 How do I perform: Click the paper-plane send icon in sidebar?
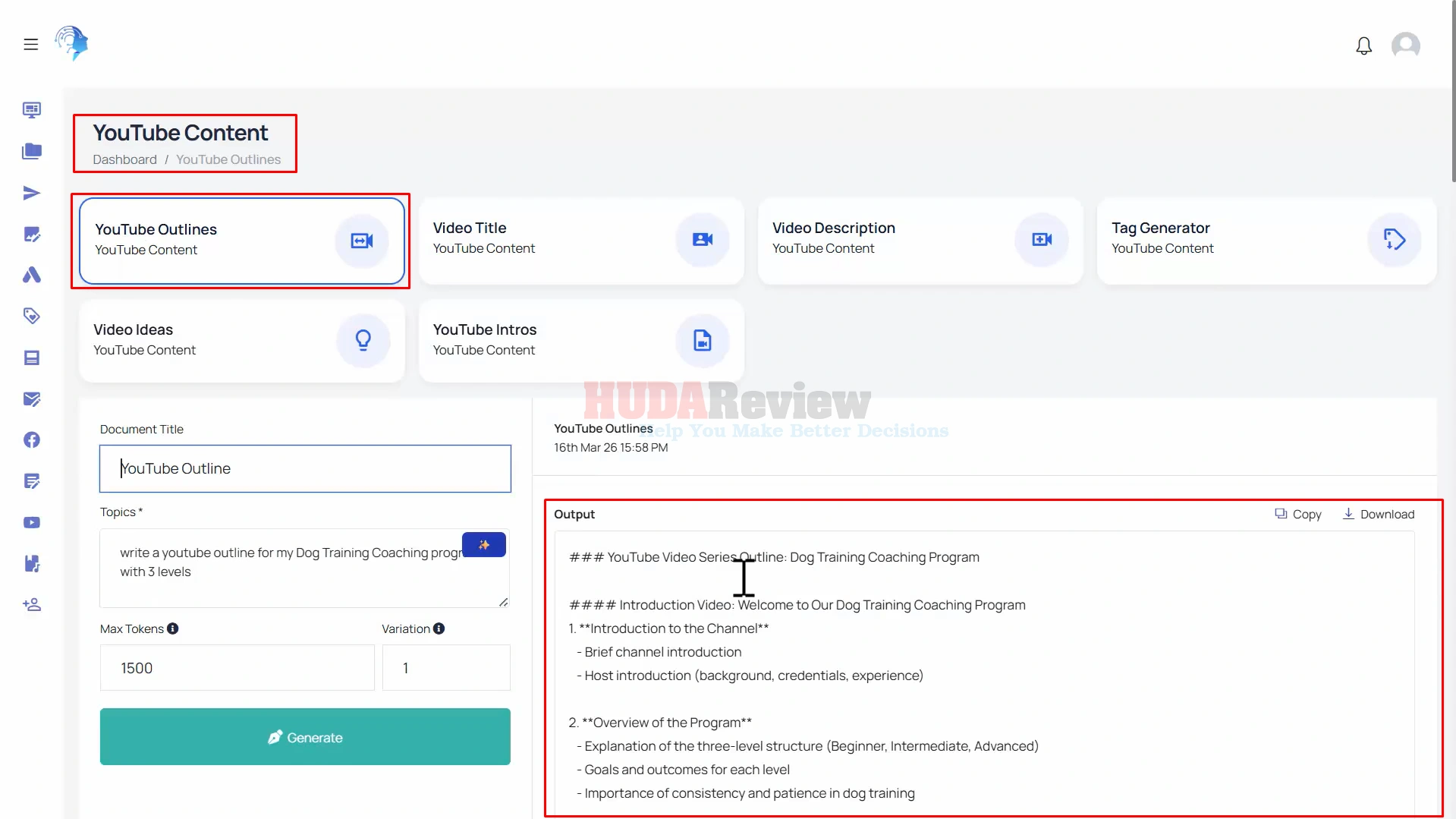(31, 193)
